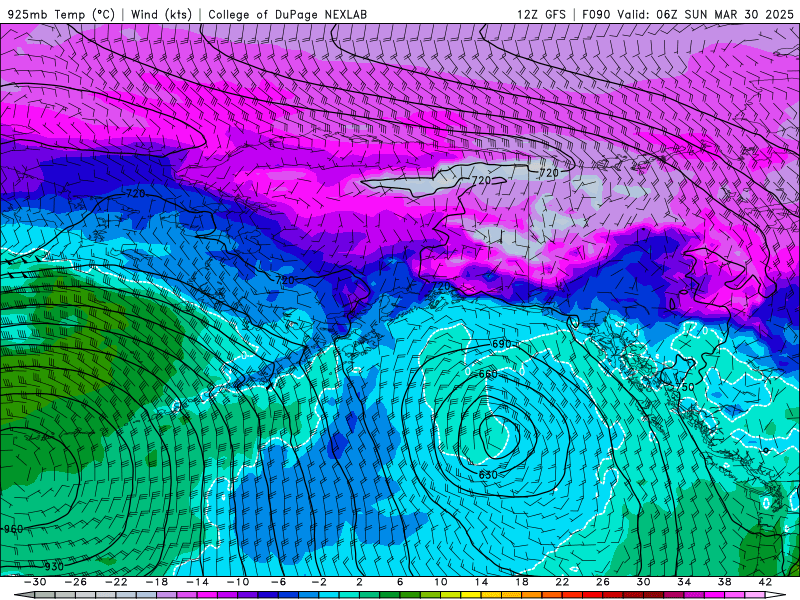Click the '-14' color scale value
This screenshot has width=800, height=600.
(x=197, y=582)
